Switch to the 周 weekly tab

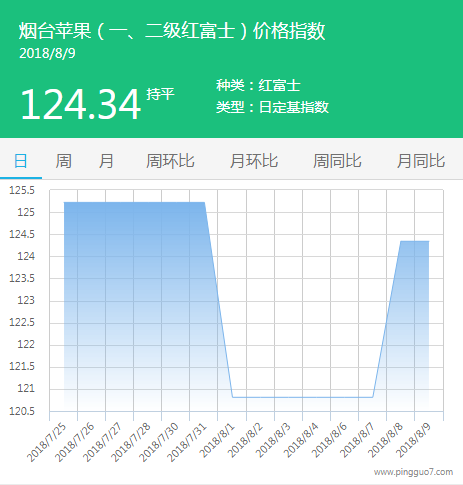[63, 161]
